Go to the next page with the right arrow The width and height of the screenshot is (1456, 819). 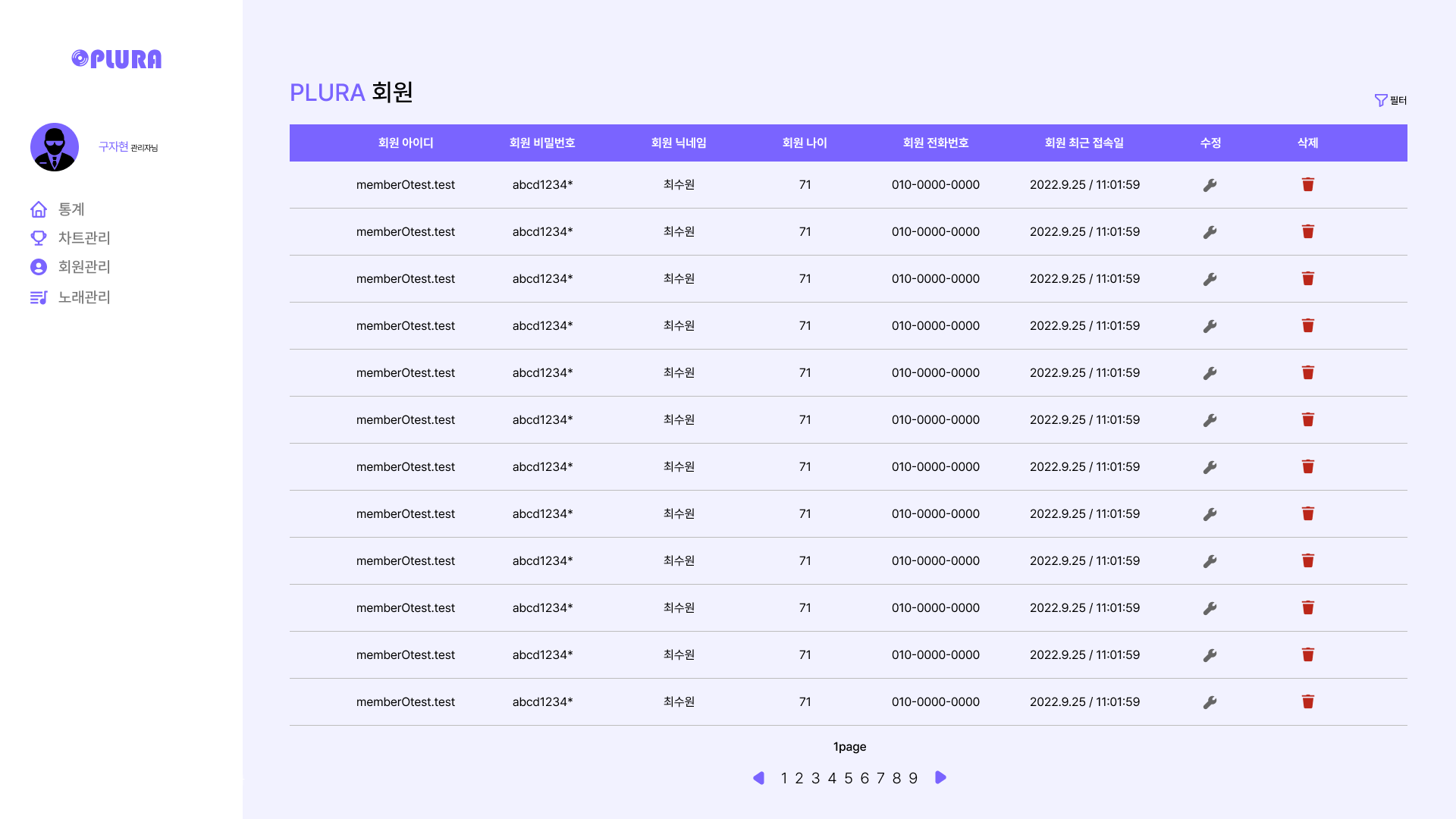click(x=940, y=778)
